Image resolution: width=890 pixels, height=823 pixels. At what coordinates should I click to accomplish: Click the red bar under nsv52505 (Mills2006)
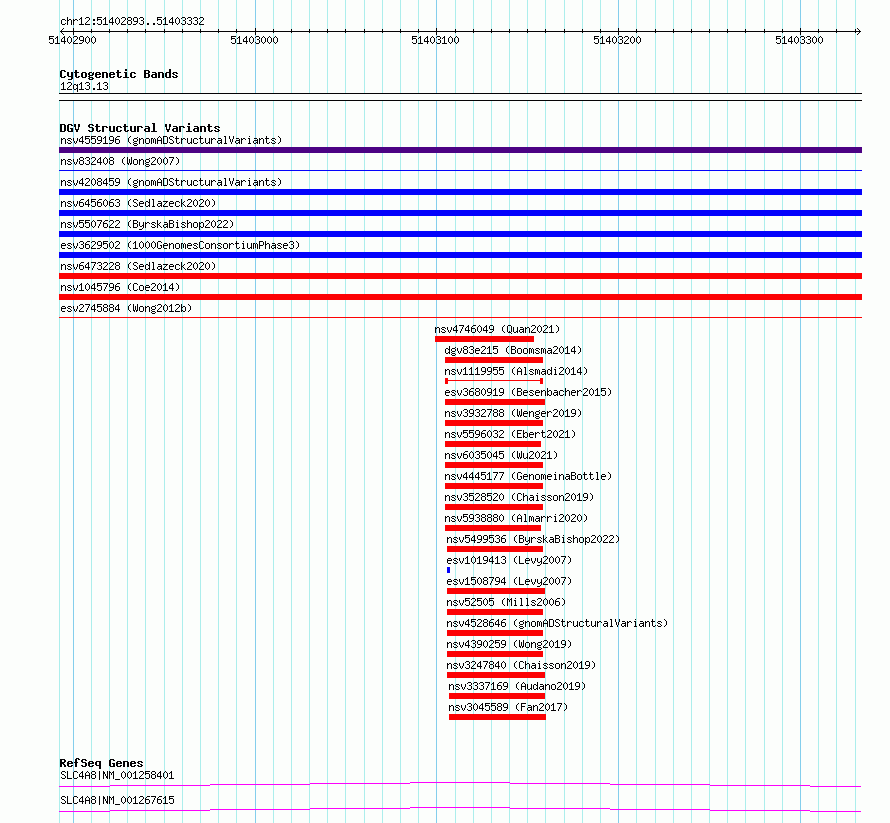(x=495, y=612)
